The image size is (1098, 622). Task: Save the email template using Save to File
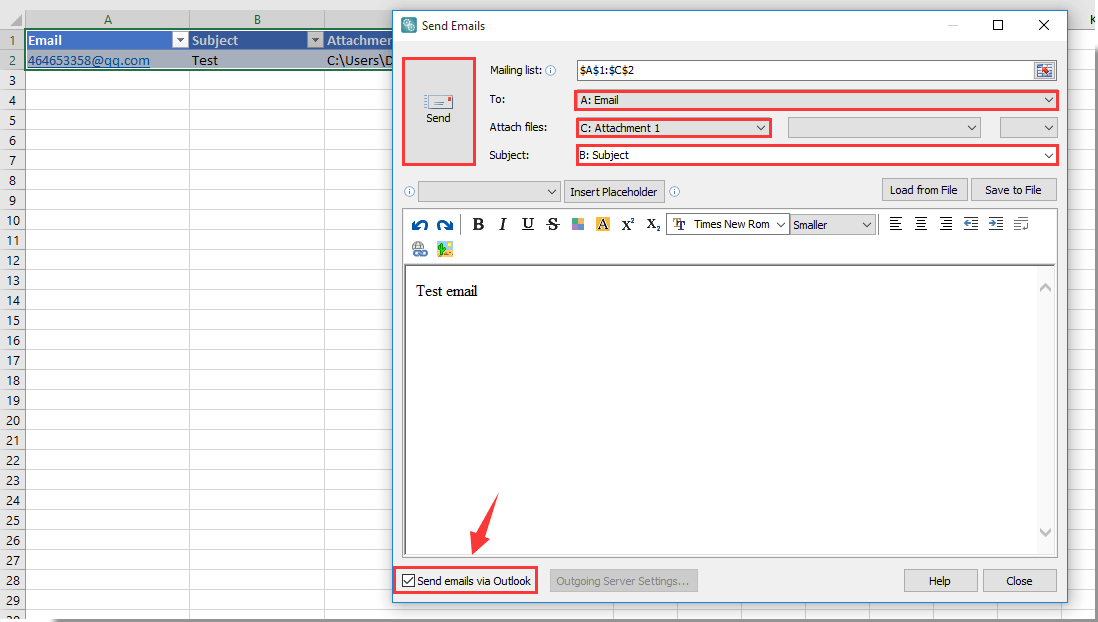pos(1013,189)
